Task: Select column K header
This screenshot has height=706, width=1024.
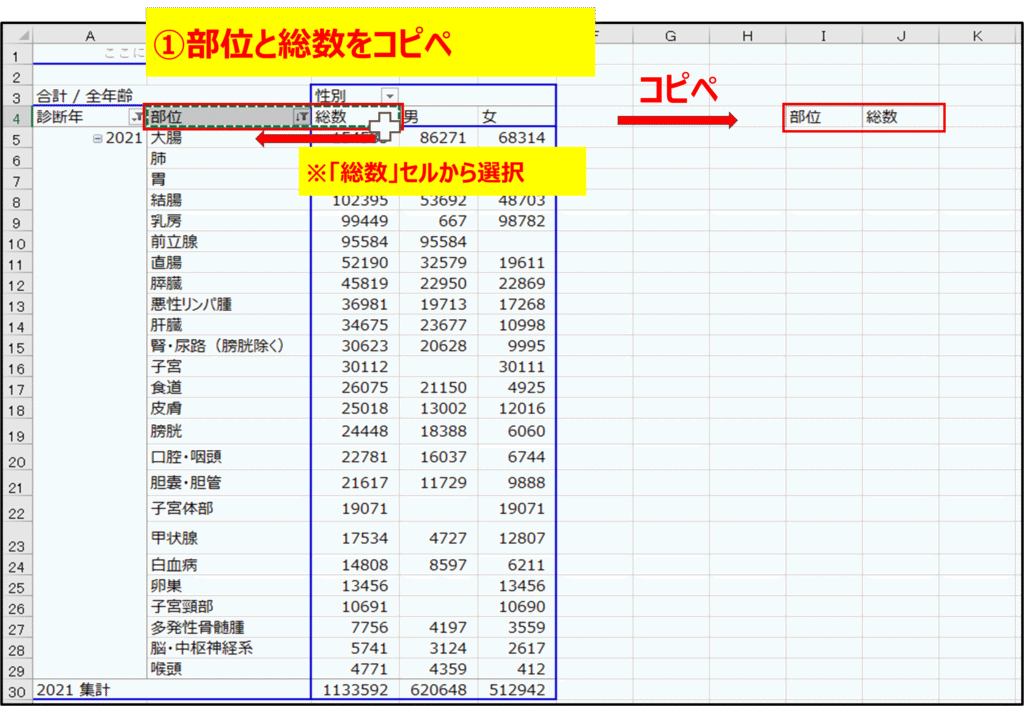Action: coord(977,36)
